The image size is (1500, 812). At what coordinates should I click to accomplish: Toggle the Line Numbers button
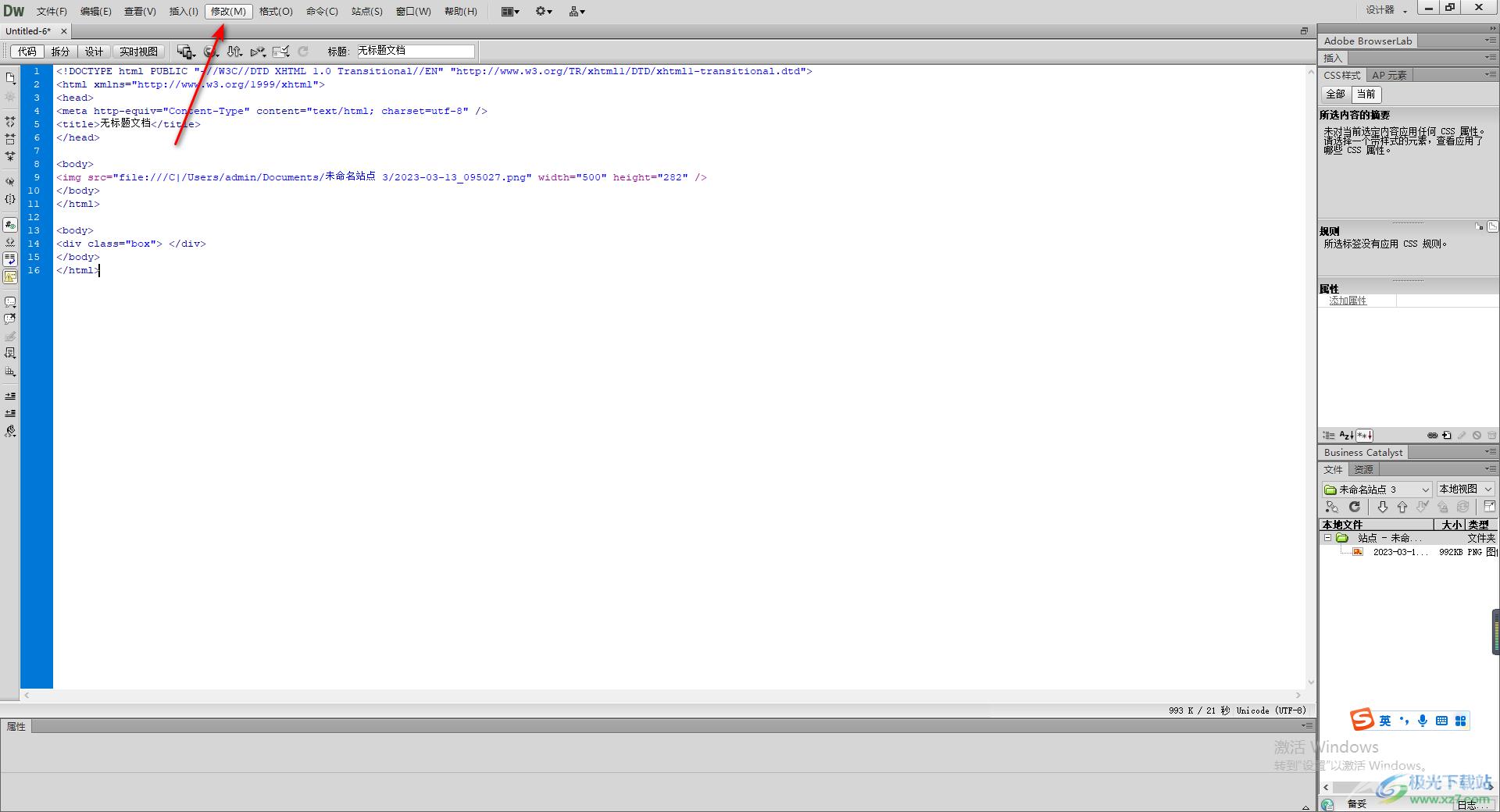point(10,225)
